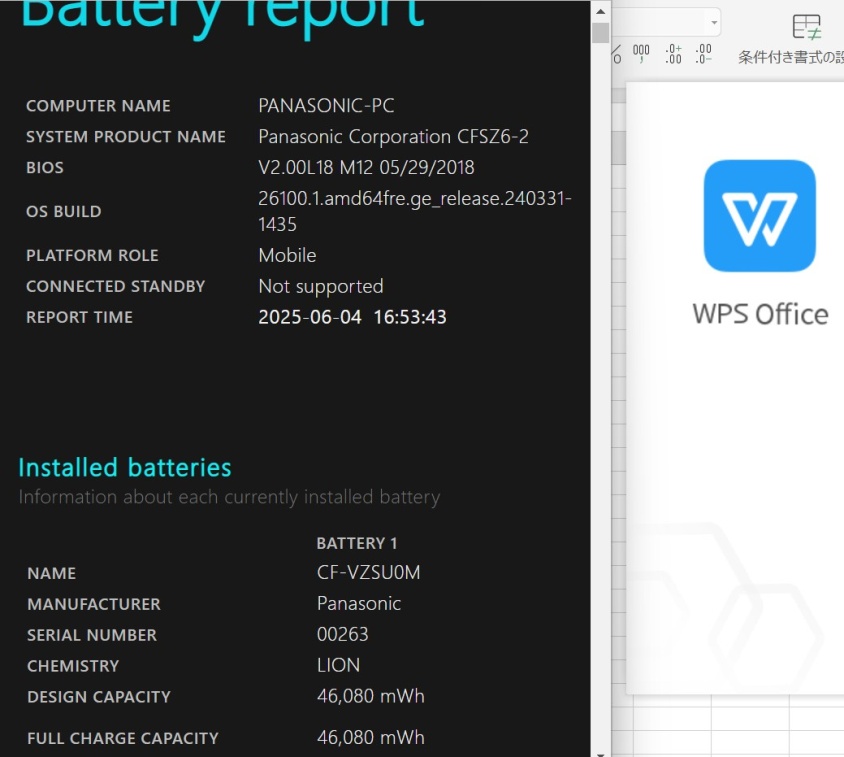Screen dimensions: 844x757
Task: Click the 'FULL CHARGE CAPACITY' label
Action: click(123, 738)
